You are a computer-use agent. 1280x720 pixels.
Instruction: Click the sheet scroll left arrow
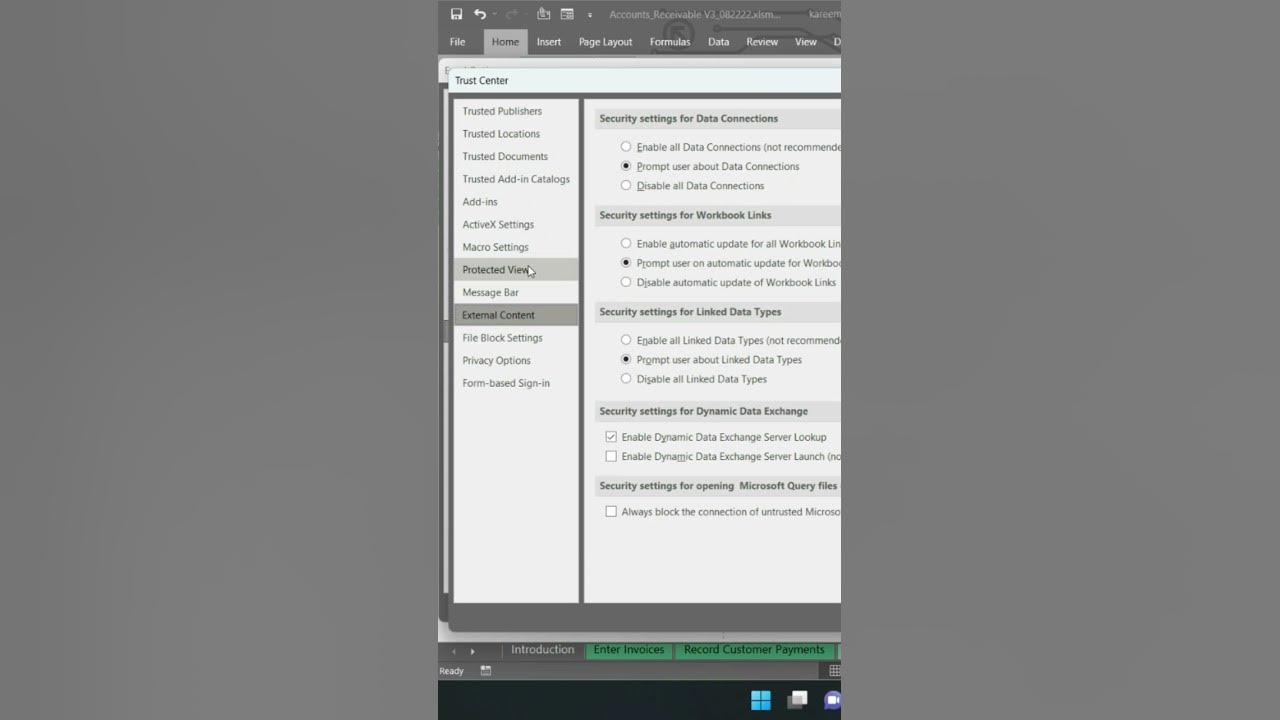[x=453, y=651]
